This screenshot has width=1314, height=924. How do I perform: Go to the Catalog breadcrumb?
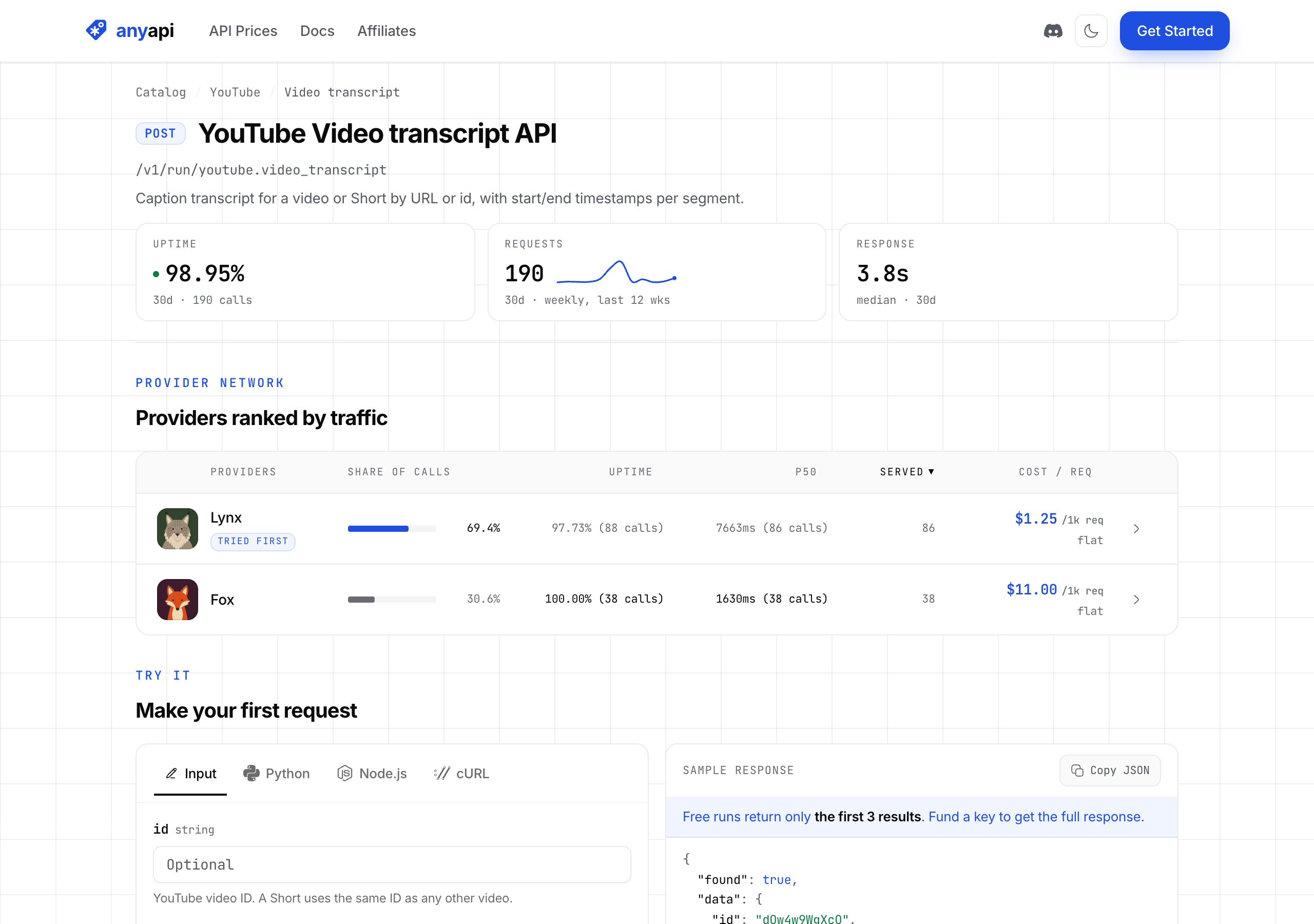coord(161,92)
